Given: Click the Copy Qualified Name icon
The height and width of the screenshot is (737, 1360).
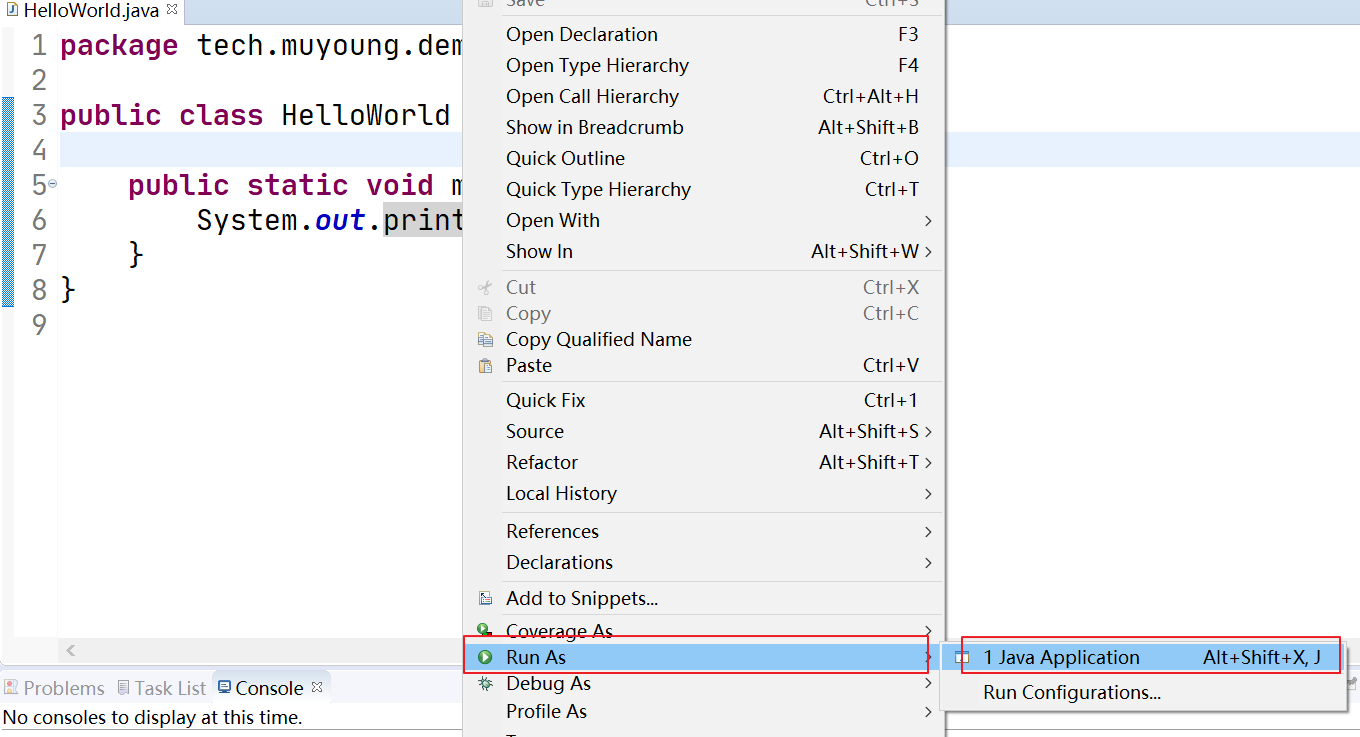Looking at the screenshot, I should [x=485, y=340].
